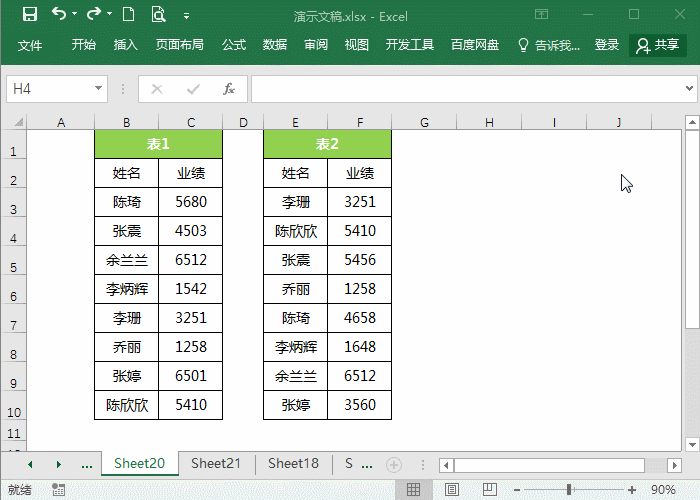Switch to Sheet20 tab
Viewport: 700px width, 500px height.
(x=139, y=463)
